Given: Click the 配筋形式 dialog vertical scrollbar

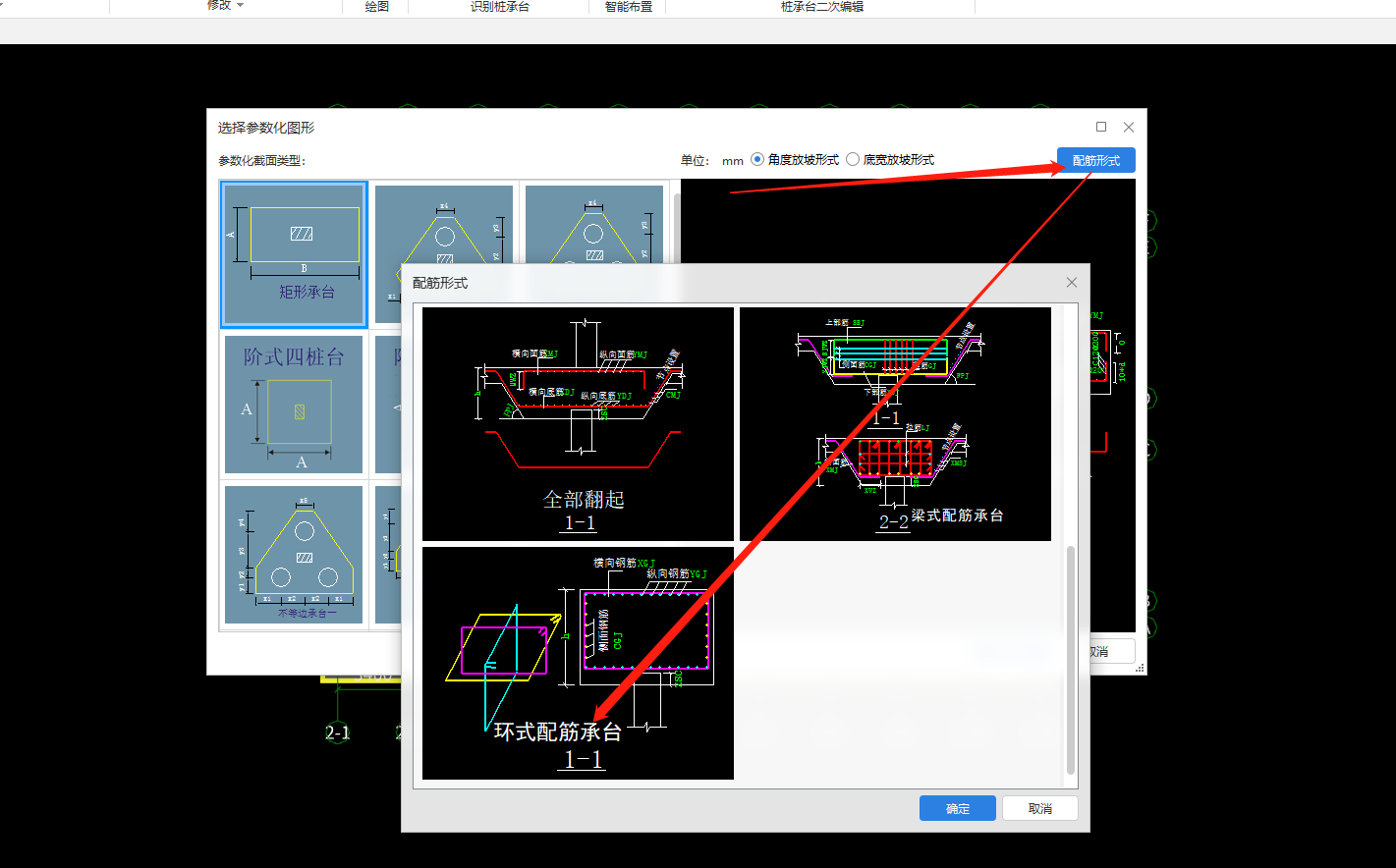Looking at the screenshot, I should [1070, 658].
